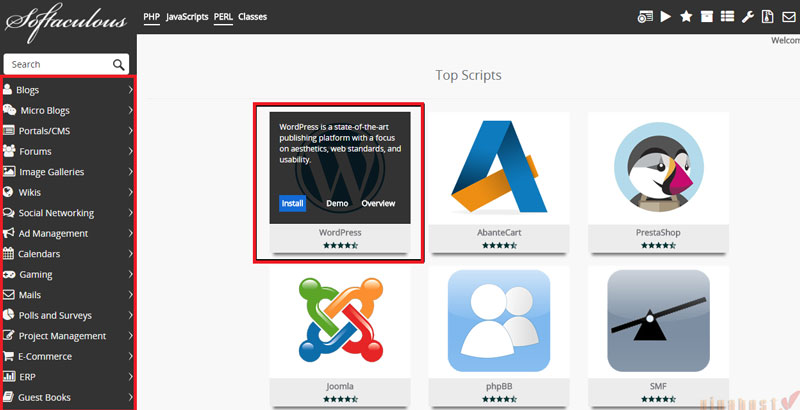The width and height of the screenshot is (800, 410).
Task: Open the control panel icon in header
Action: click(x=645, y=17)
